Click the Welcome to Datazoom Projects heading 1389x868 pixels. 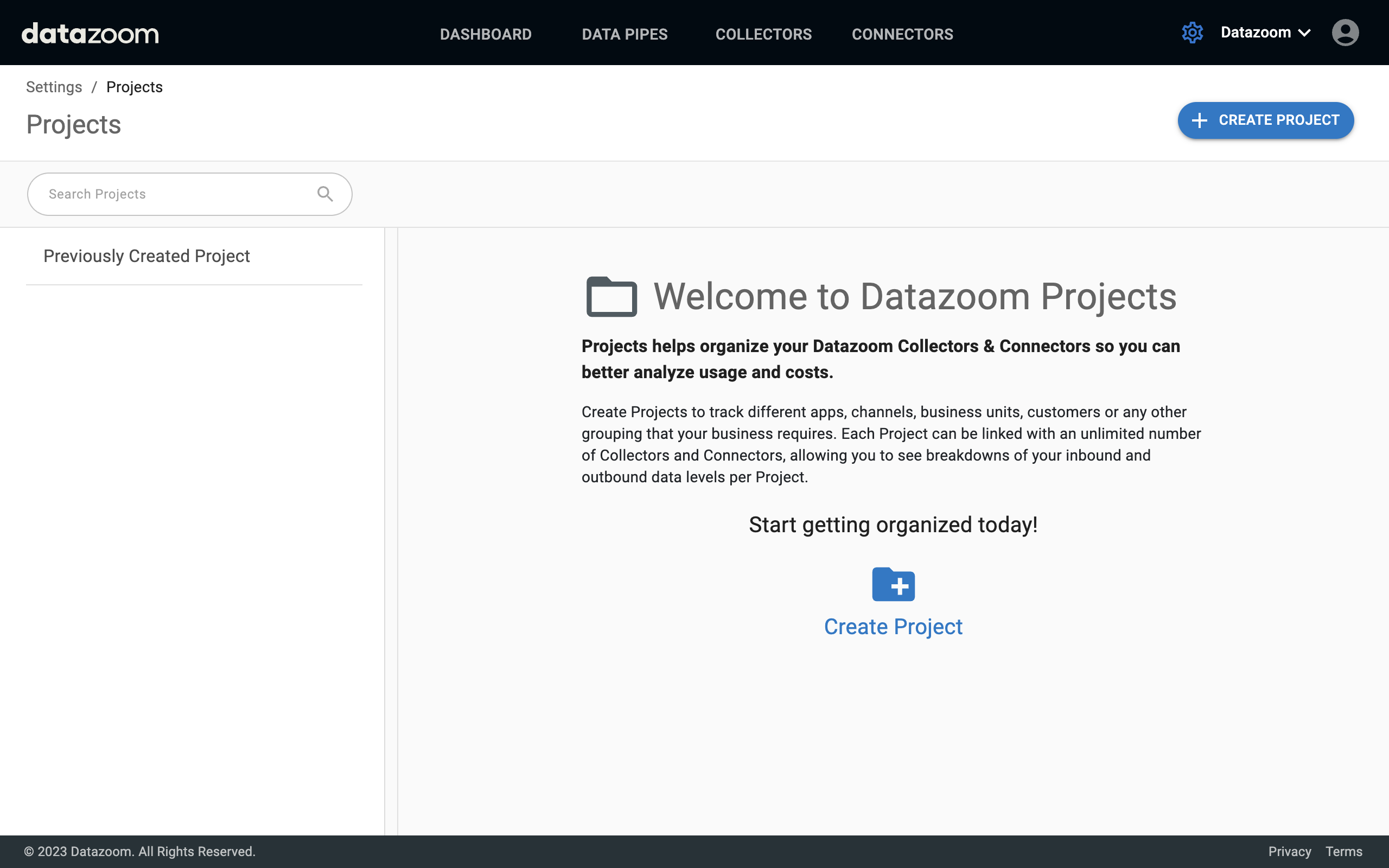915,297
